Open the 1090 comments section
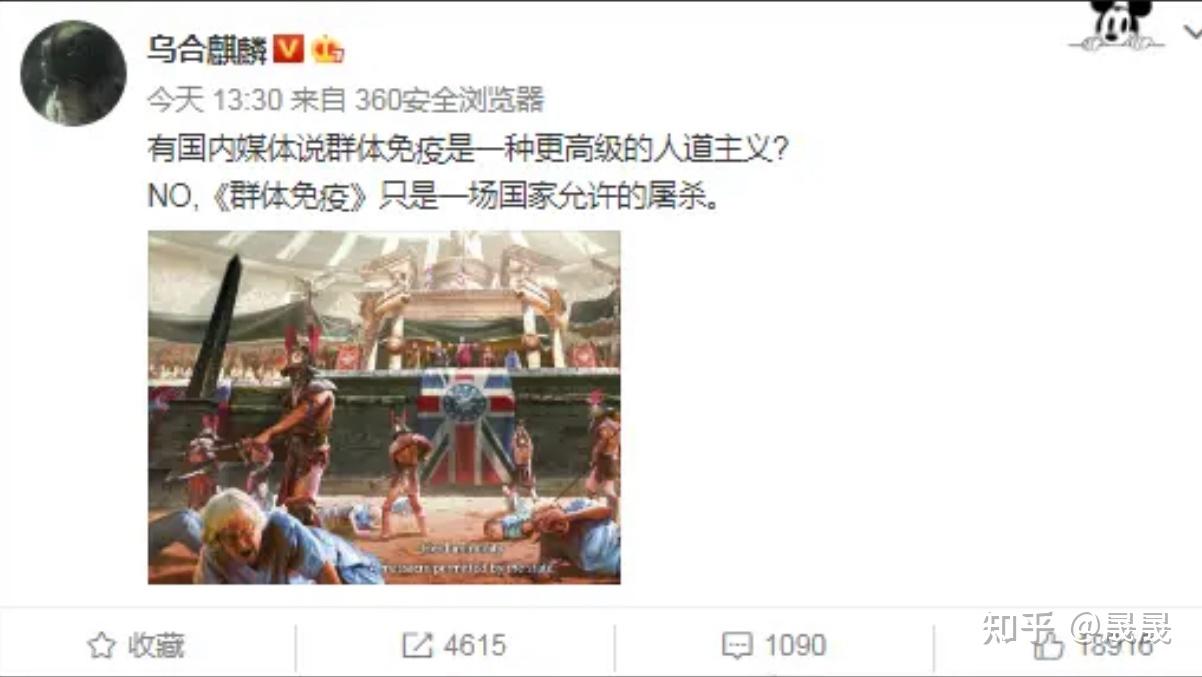 point(795,646)
